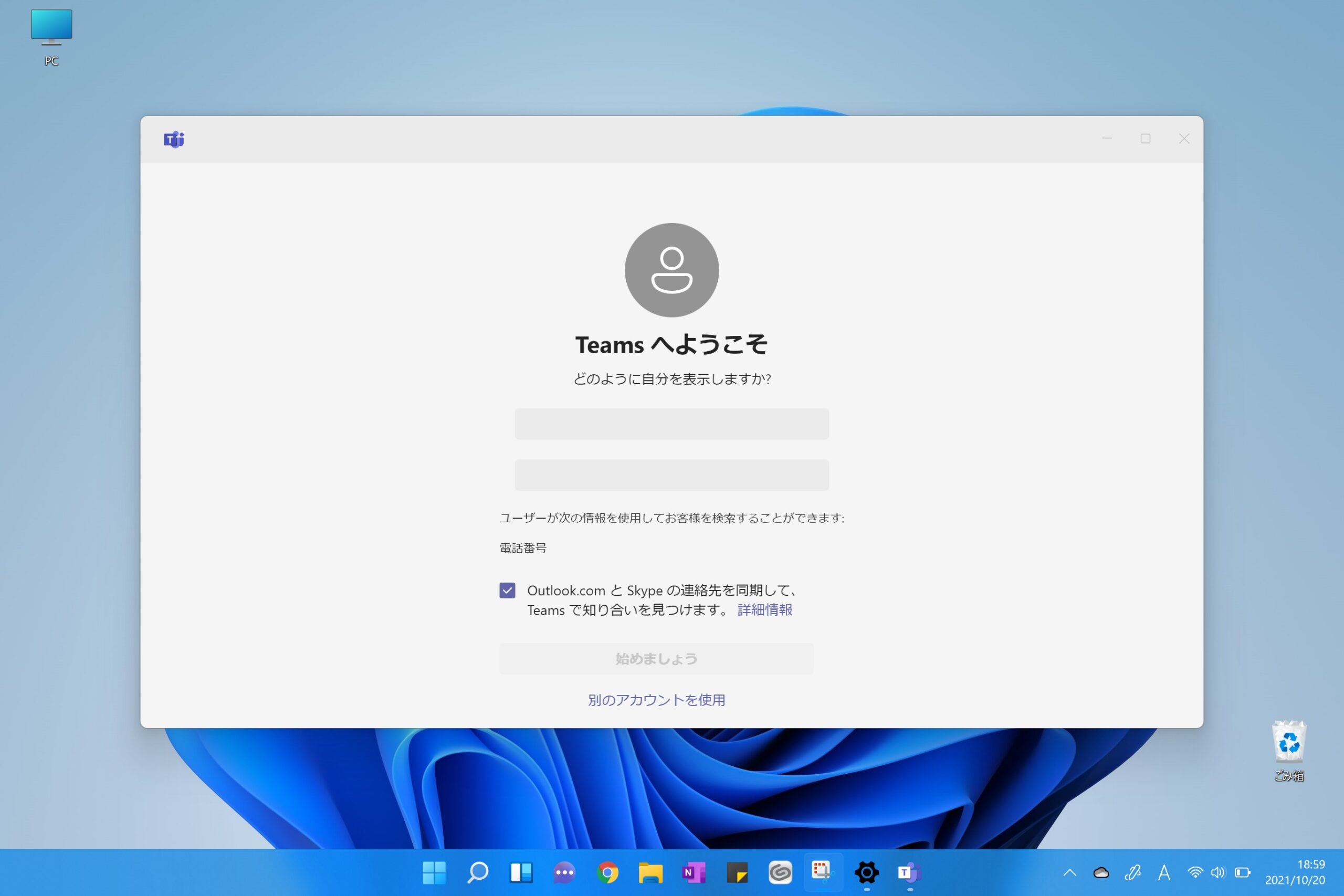The width and height of the screenshot is (1344, 896).
Task: Open OneDrive cloud tray icon
Action: [x=1101, y=872]
